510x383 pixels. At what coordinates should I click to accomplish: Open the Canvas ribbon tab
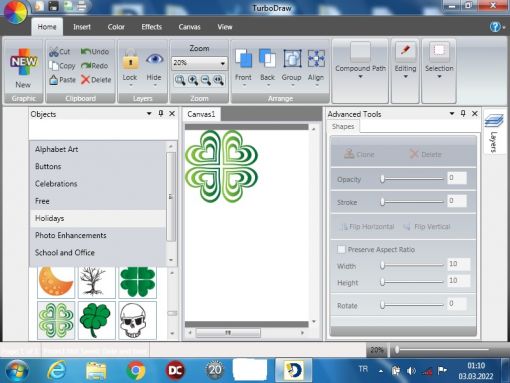189,27
